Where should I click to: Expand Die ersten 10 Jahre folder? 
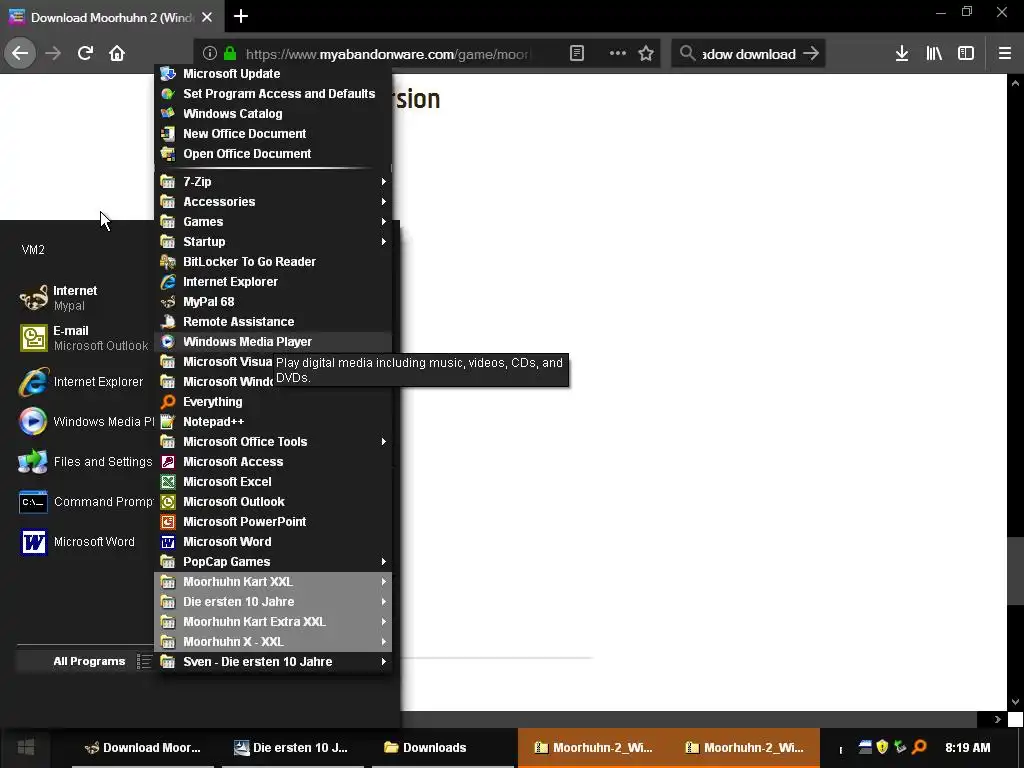273,602
